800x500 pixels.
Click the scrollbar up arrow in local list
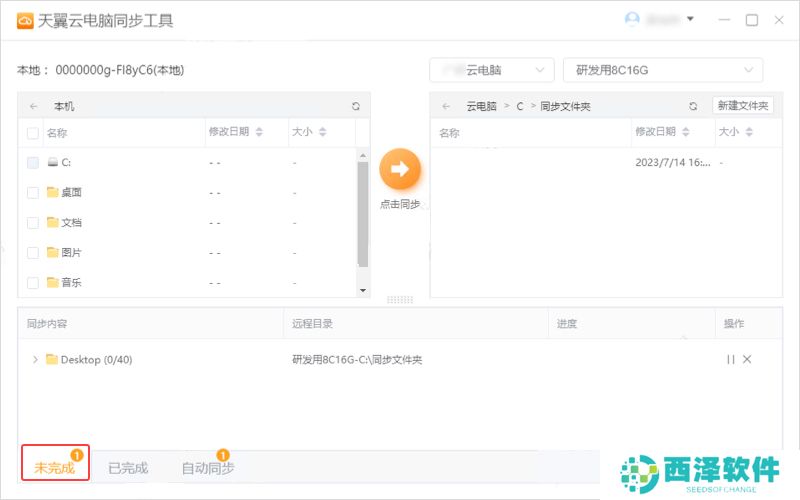(363, 155)
